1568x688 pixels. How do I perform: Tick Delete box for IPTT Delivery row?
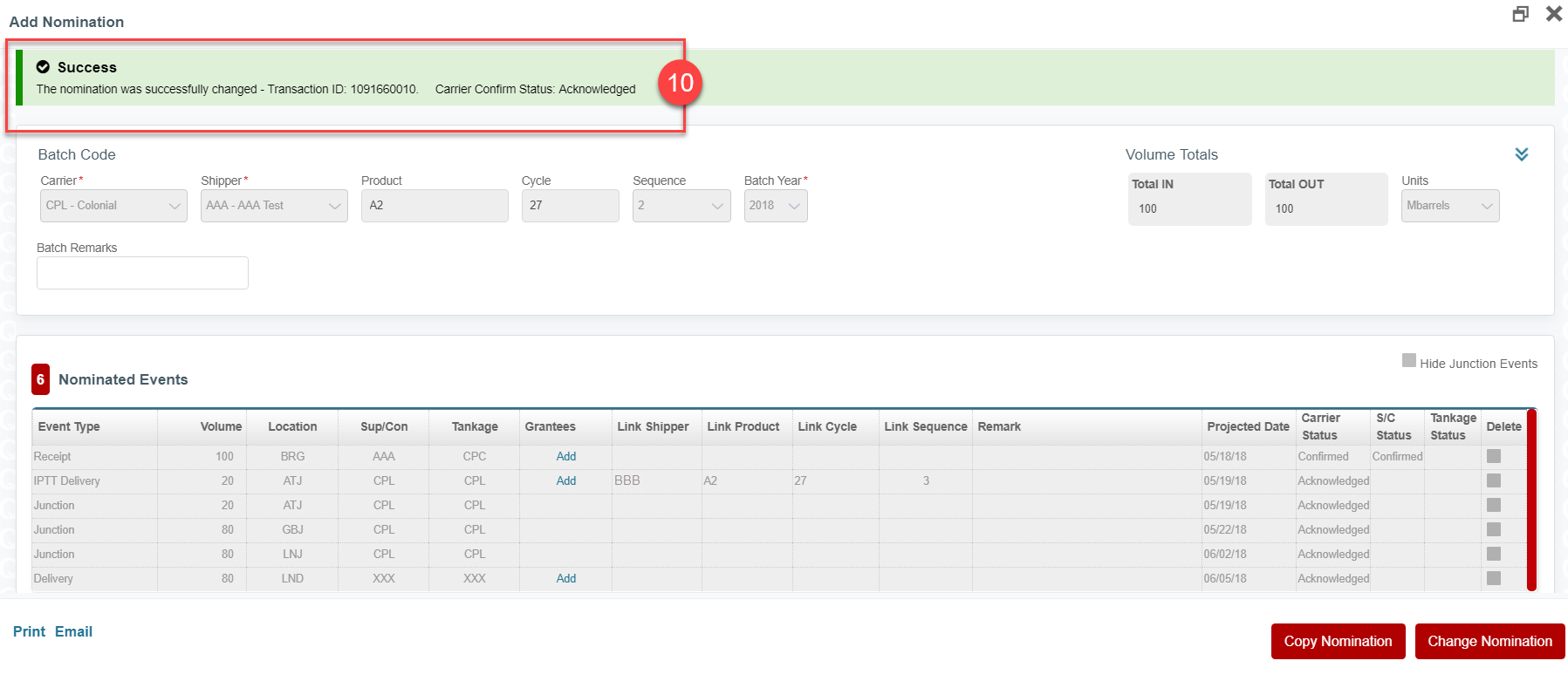(1493, 480)
